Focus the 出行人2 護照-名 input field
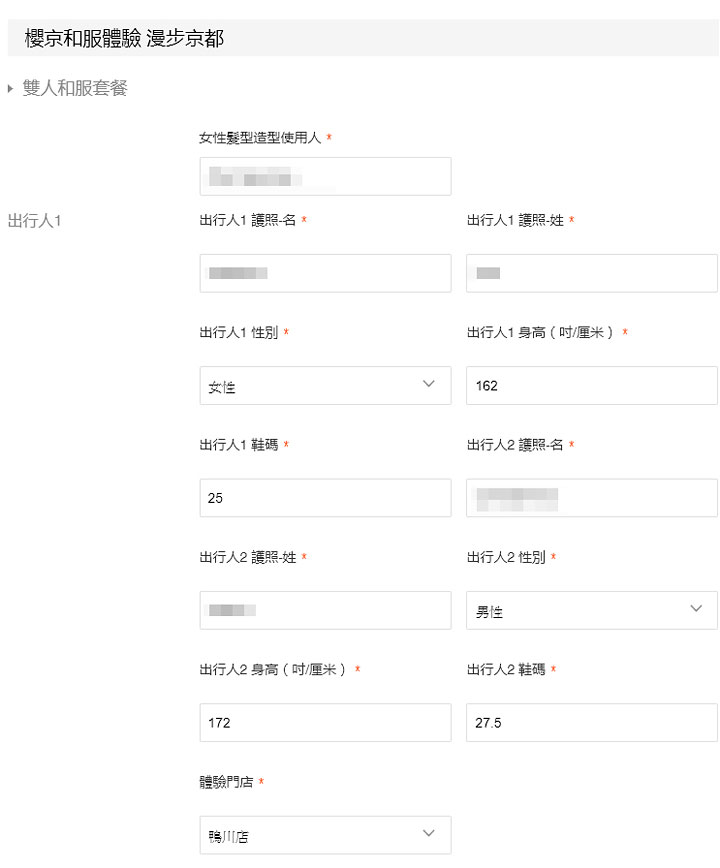The height and width of the screenshot is (868, 720). pyautogui.click(x=592, y=498)
